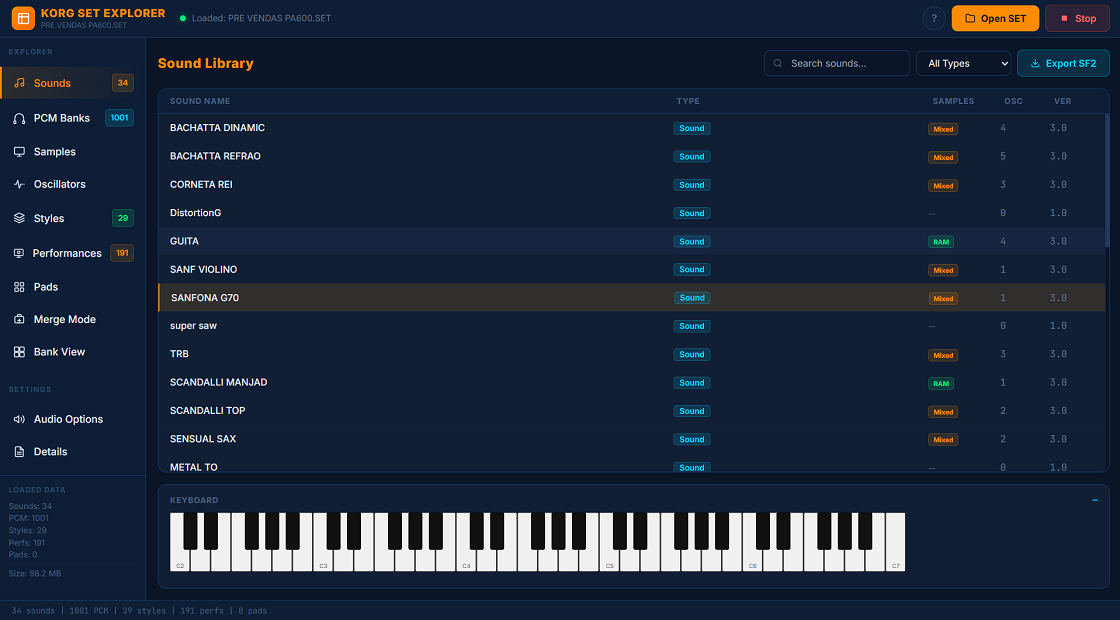Click the Bank View grid icon
1120x620 pixels.
pyautogui.click(x=19, y=352)
